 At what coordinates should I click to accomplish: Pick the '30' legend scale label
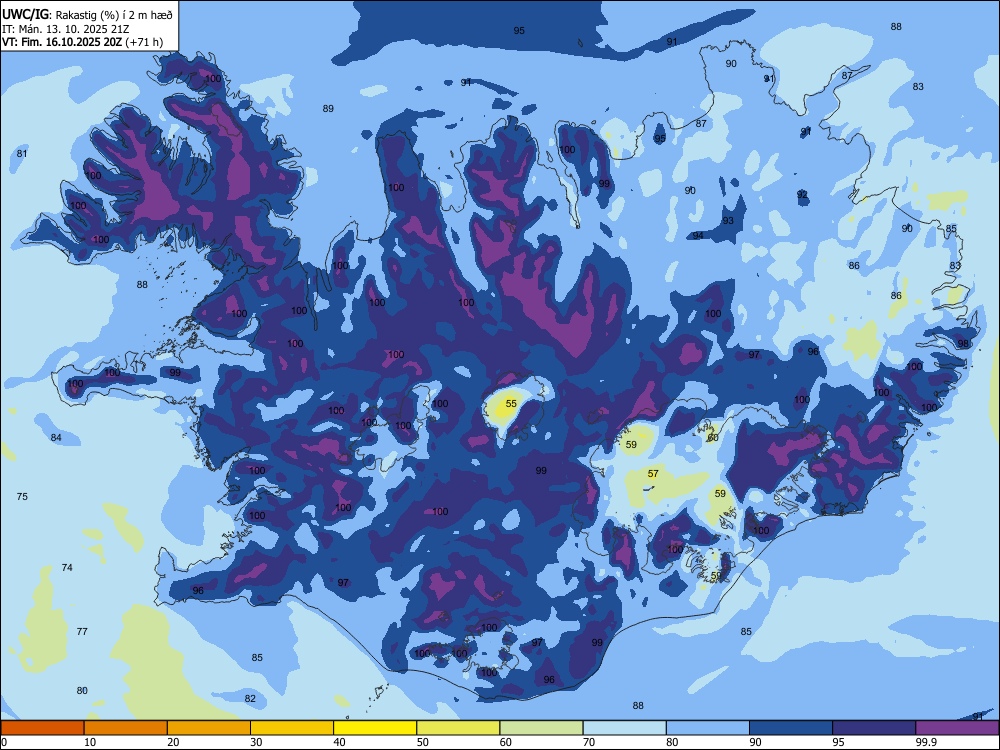point(256,742)
